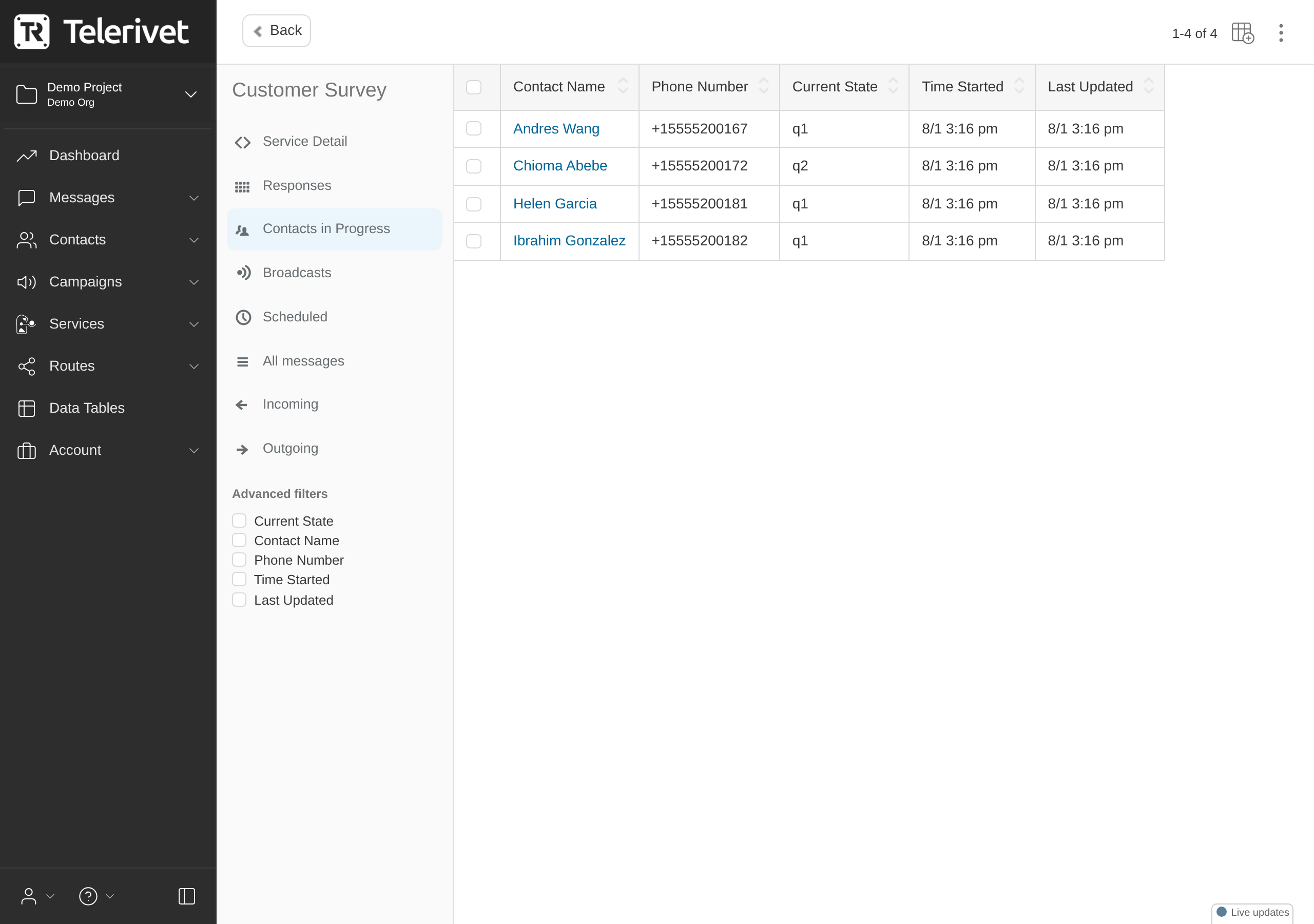Click the help question mark icon
Viewport: 1314px width, 924px height.
coord(88,896)
